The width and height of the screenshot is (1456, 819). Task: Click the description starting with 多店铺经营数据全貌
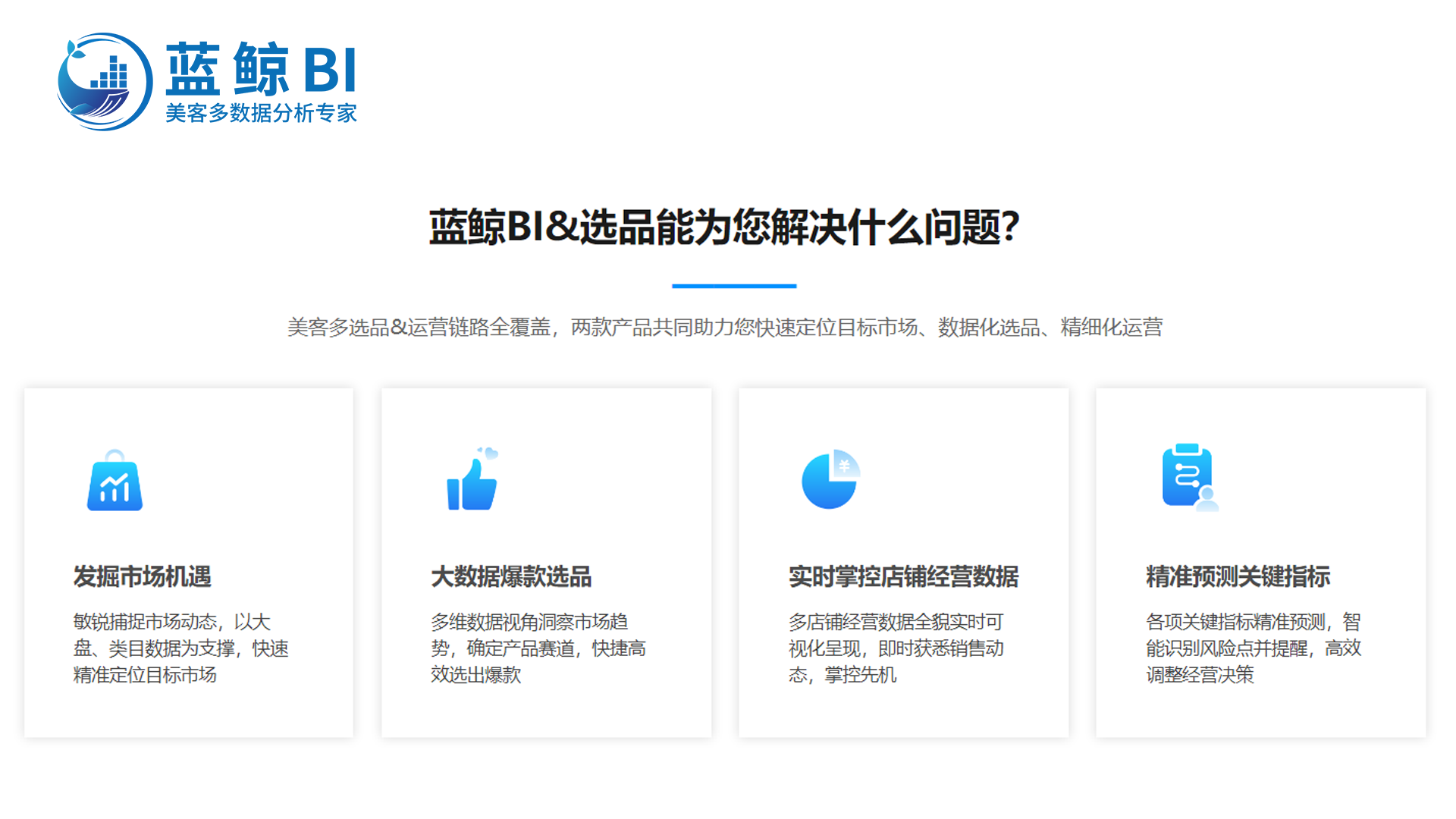896,648
